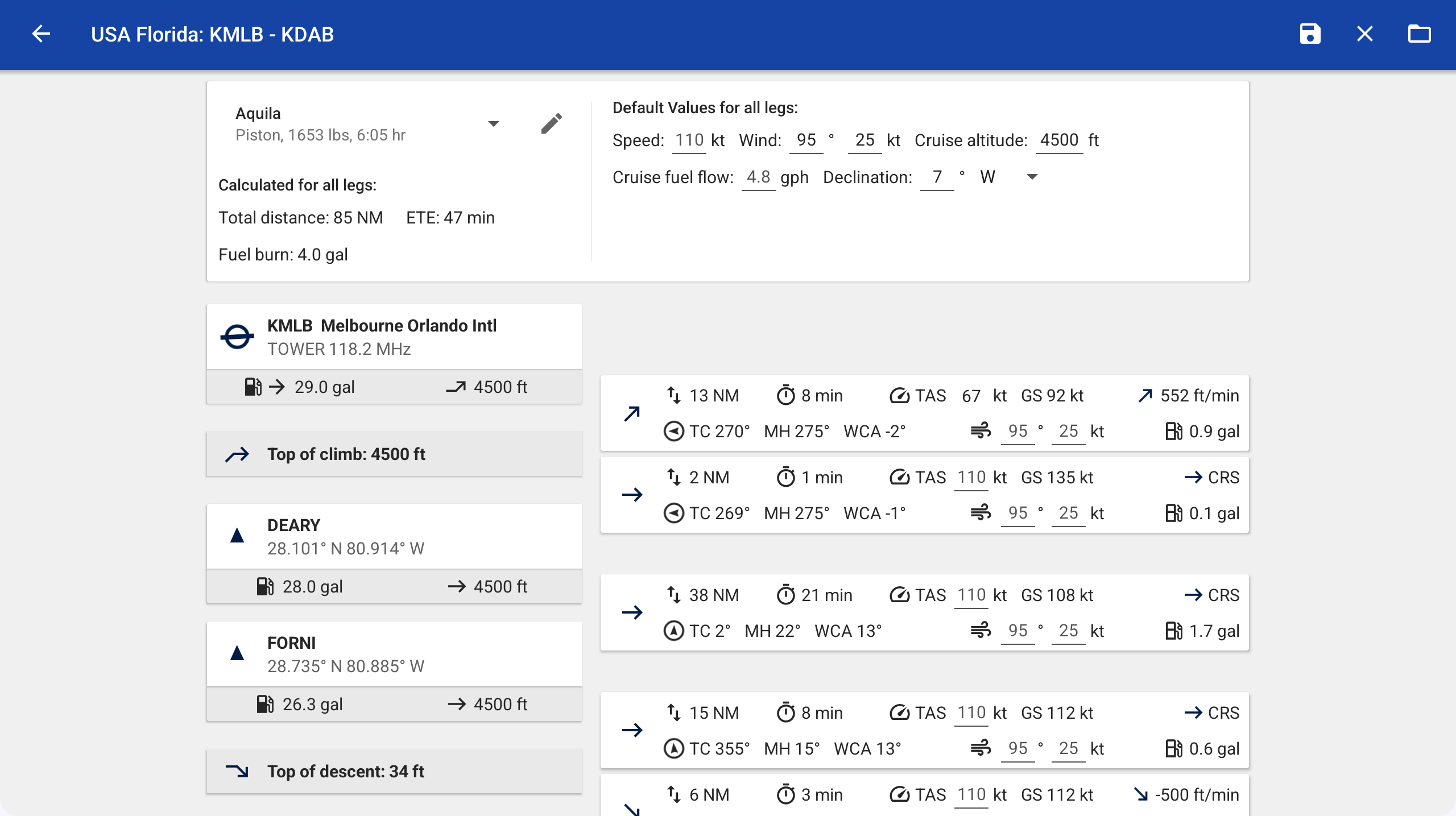Select the Top of descent 34 ft row
The height and width of the screenshot is (816, 1456).
[394, 771]
